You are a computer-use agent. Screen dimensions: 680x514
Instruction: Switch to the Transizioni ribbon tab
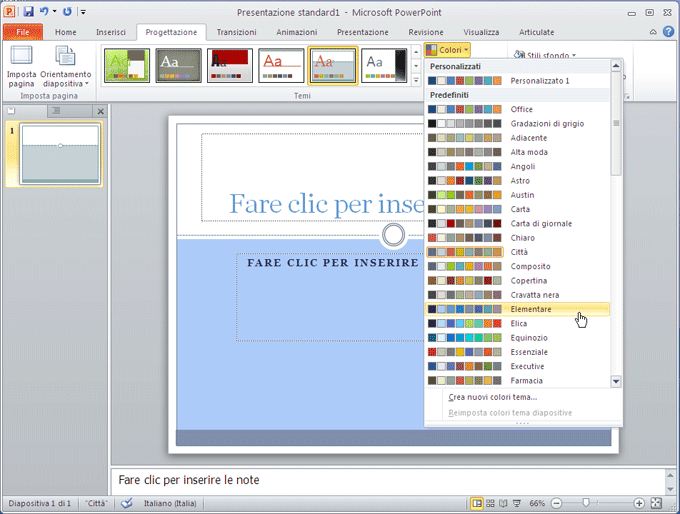(236, 32)
